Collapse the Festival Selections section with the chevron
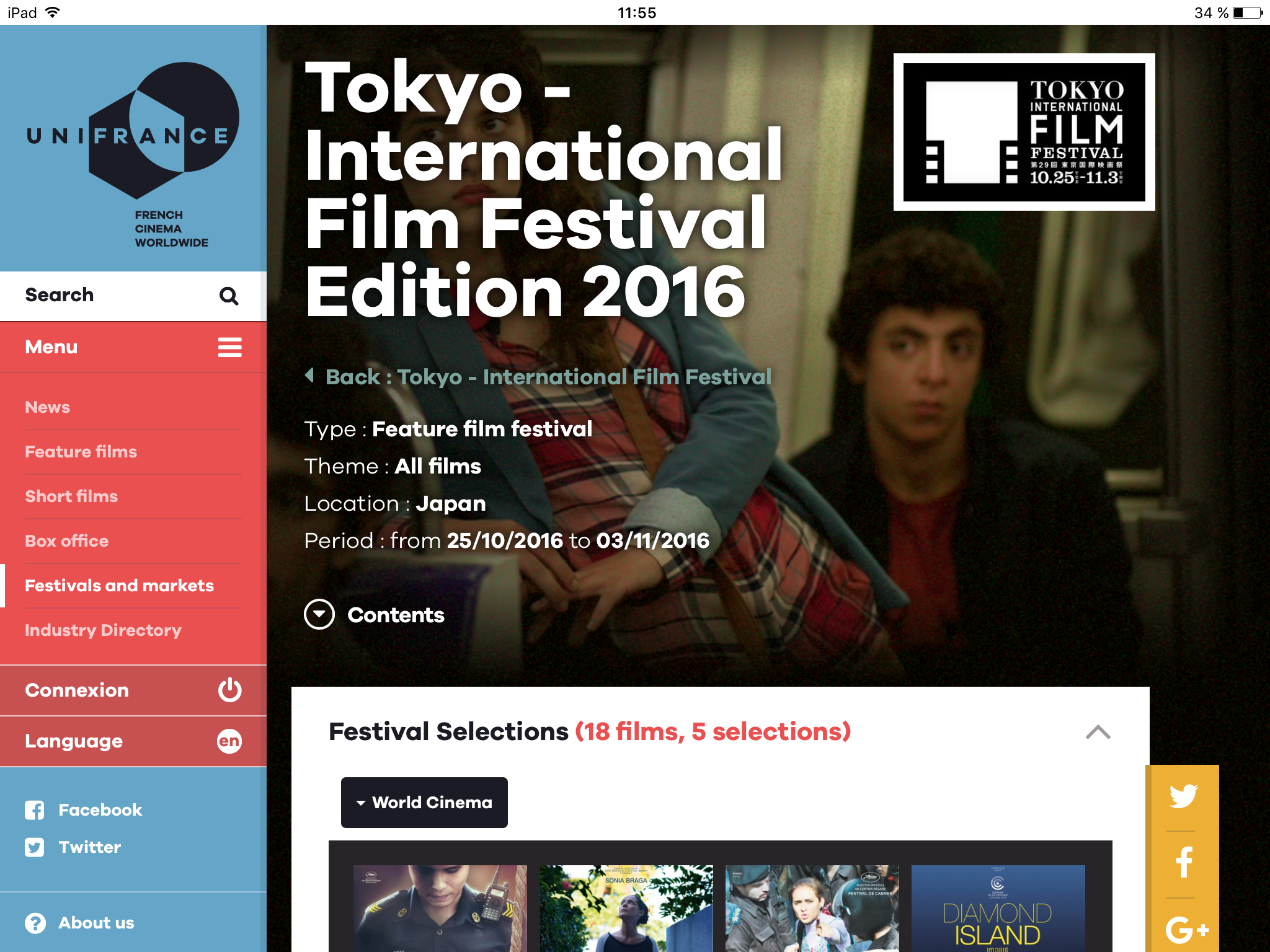Viewport: 1270px width, 952px height. coord(1098,733)
